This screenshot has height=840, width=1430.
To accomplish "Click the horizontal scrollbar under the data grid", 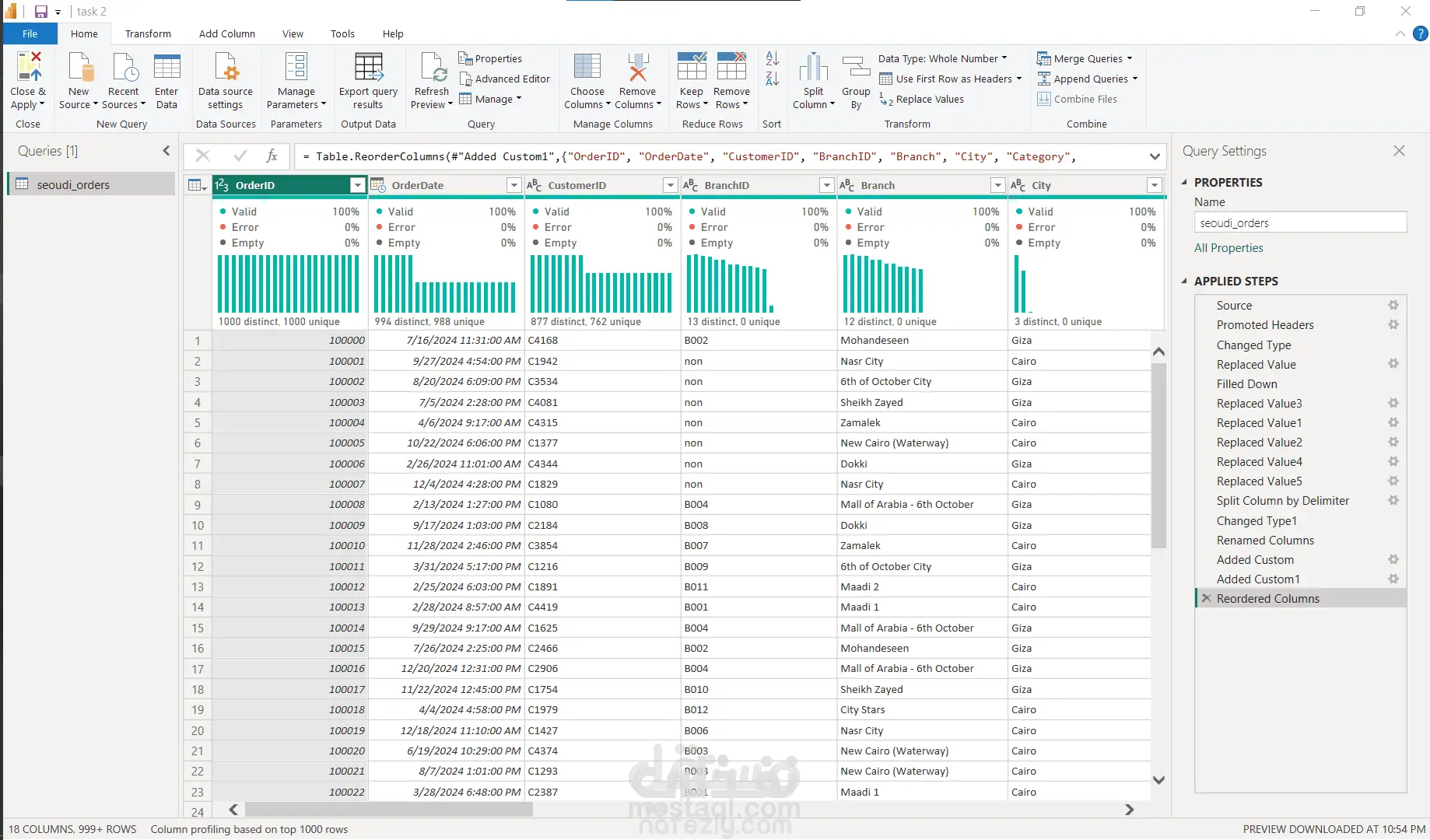I will pos(389,810).
